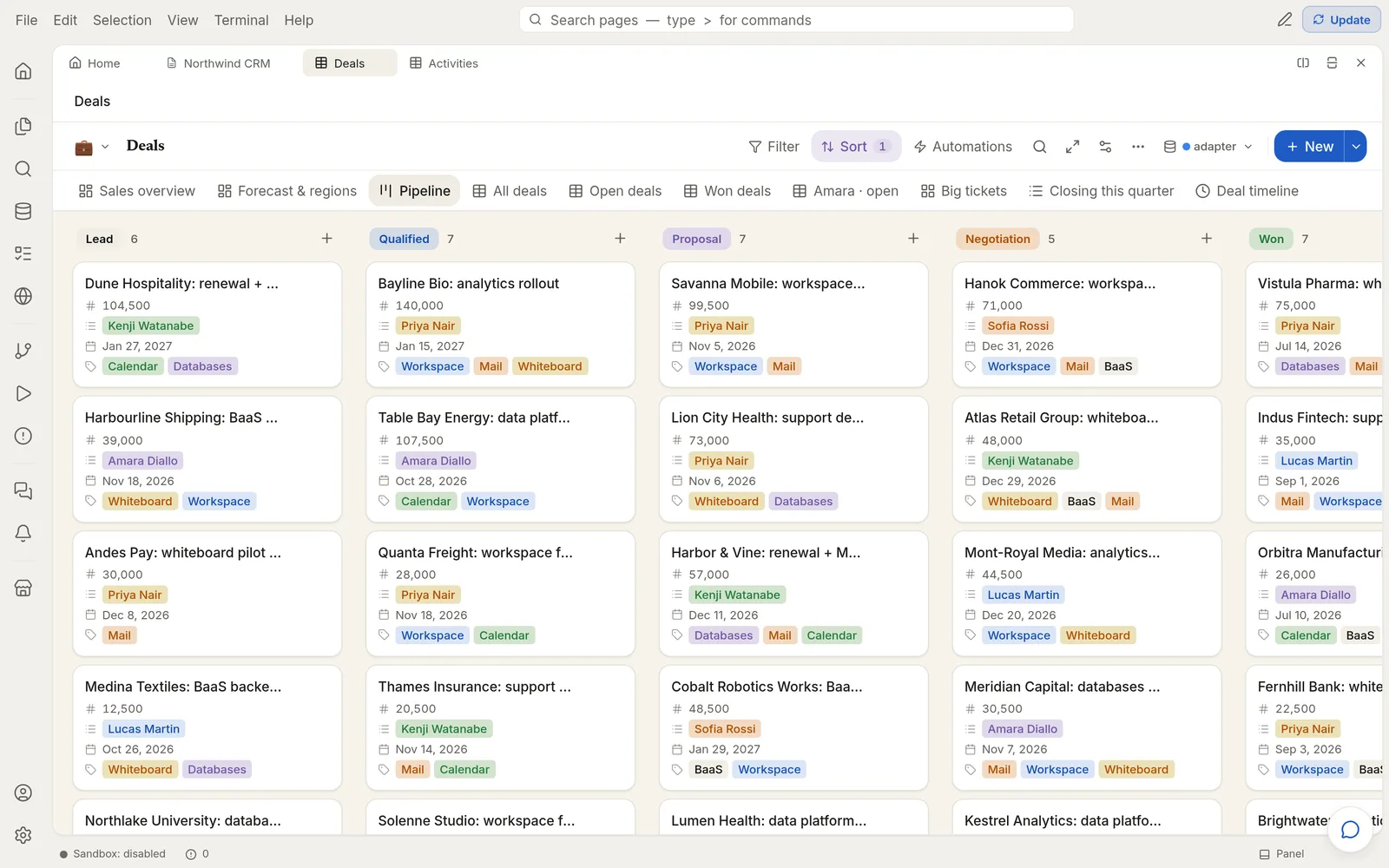This screenshot has width=1389, height=868.
Task: Open the floating chat bubble button
Action: pos(1350,829)
